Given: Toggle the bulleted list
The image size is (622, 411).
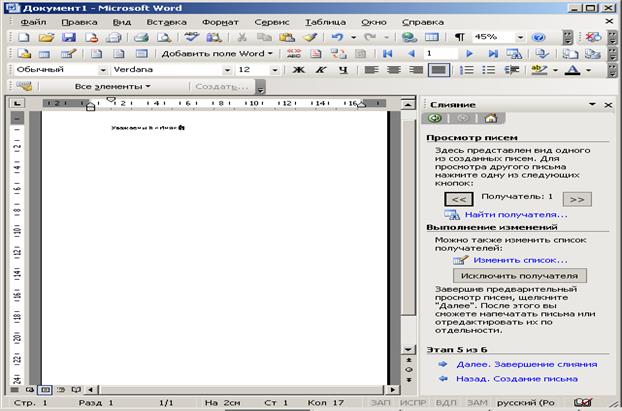Looking at the screenshot, I should 489,70.
